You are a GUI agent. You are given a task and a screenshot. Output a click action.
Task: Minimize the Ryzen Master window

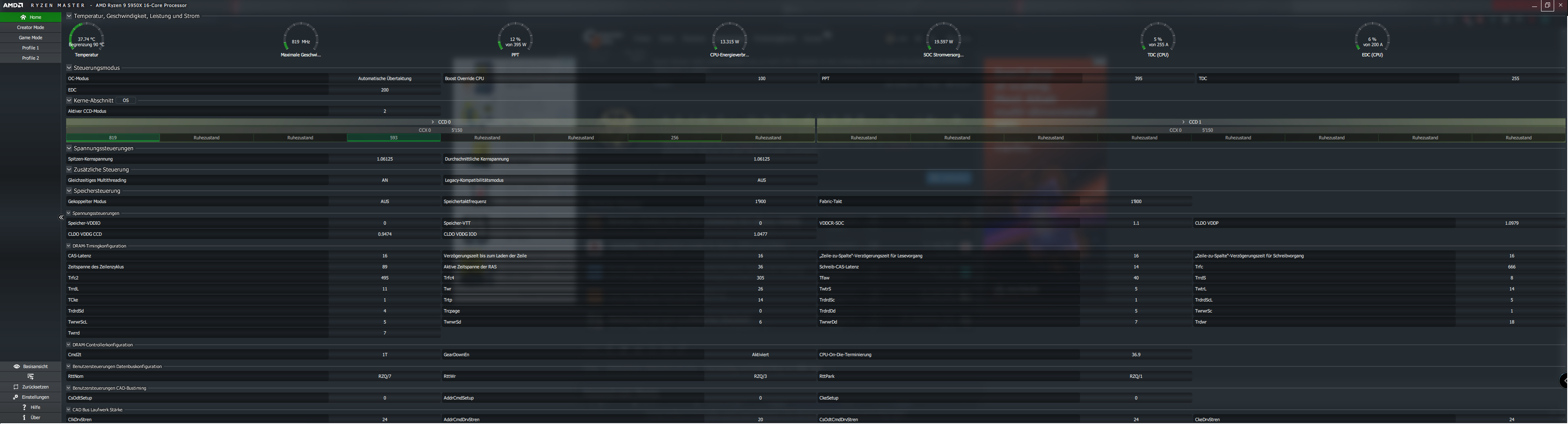(1534, 5)
